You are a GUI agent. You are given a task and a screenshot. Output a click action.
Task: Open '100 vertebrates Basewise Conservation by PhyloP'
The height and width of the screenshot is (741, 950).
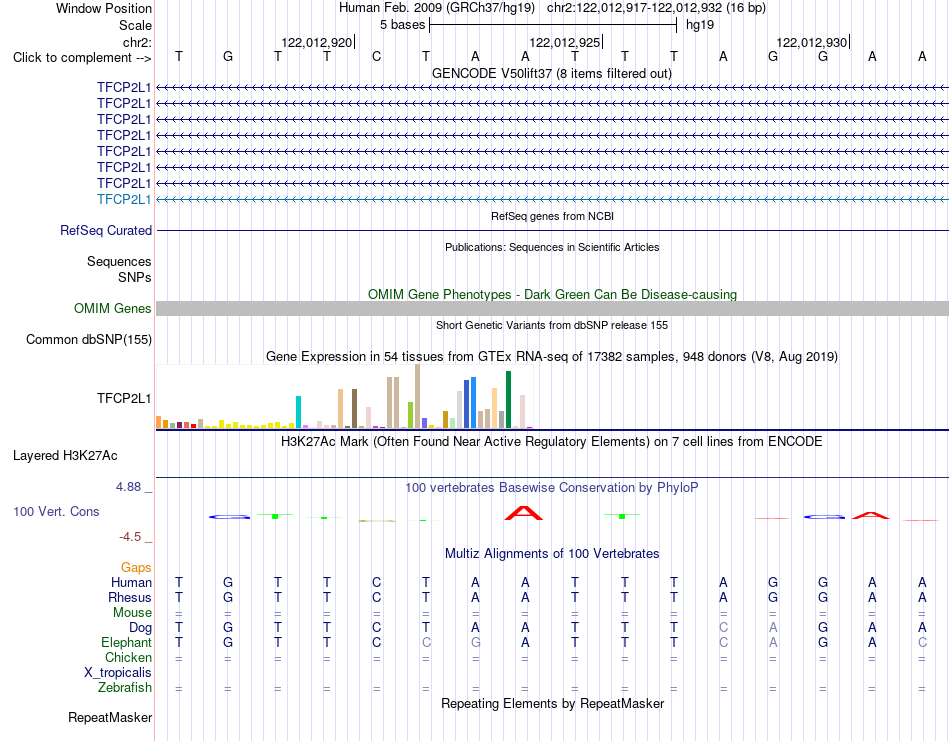tap(552, 488)
